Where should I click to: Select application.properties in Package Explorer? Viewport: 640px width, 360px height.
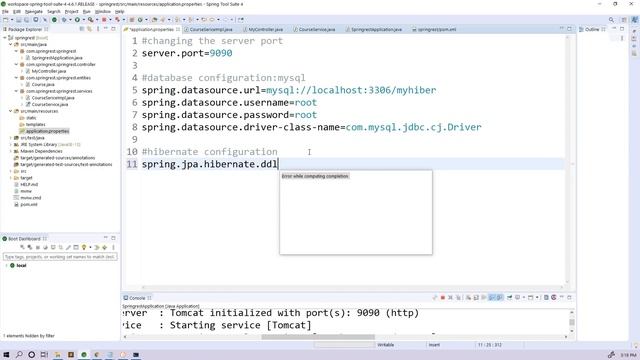(47, 131)
